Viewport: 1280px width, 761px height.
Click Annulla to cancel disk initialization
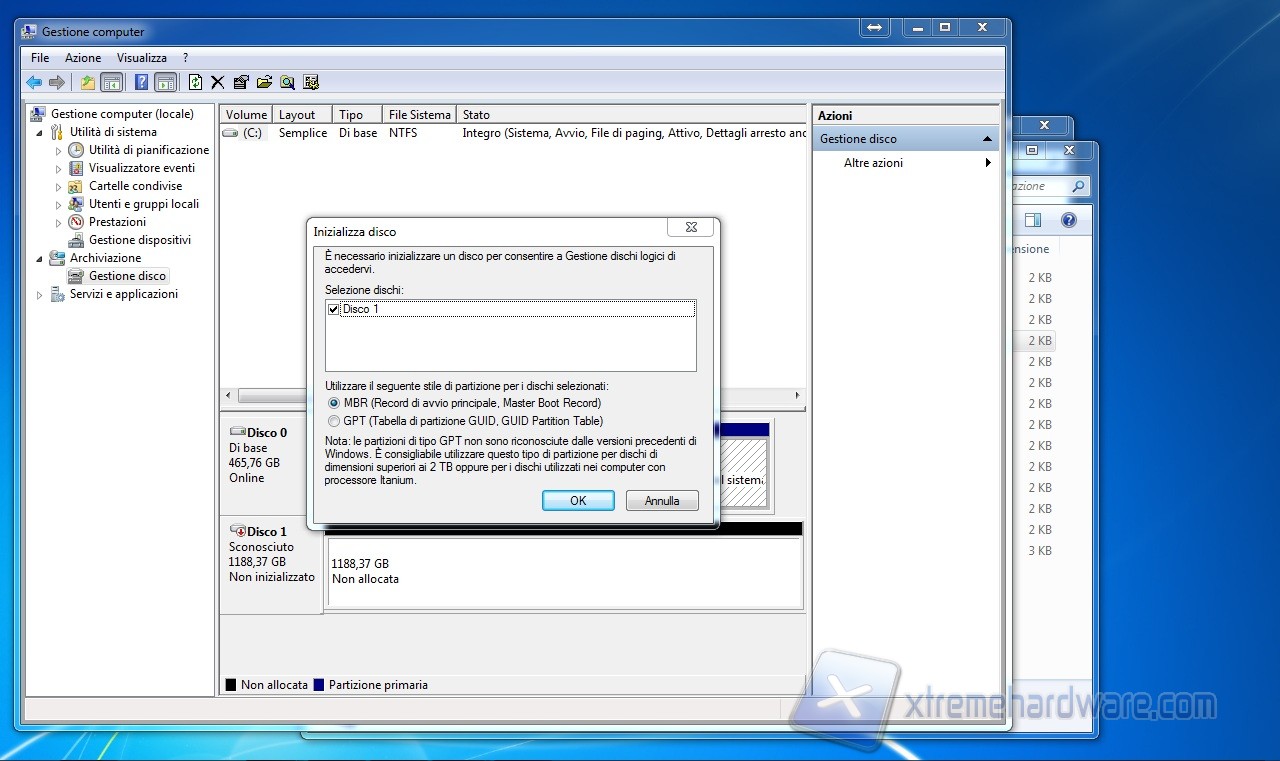point(661,501)
